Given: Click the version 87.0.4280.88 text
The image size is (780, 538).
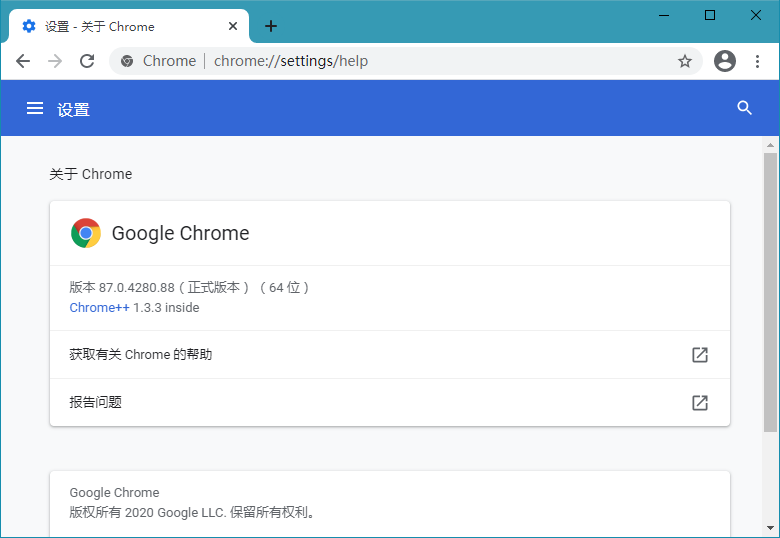Looking at the screenshot, I should 189,287.
